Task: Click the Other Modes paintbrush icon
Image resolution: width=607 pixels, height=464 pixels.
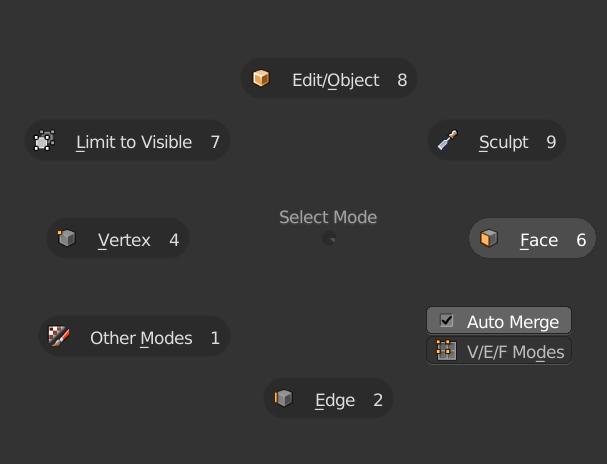Action: (59, 337)
